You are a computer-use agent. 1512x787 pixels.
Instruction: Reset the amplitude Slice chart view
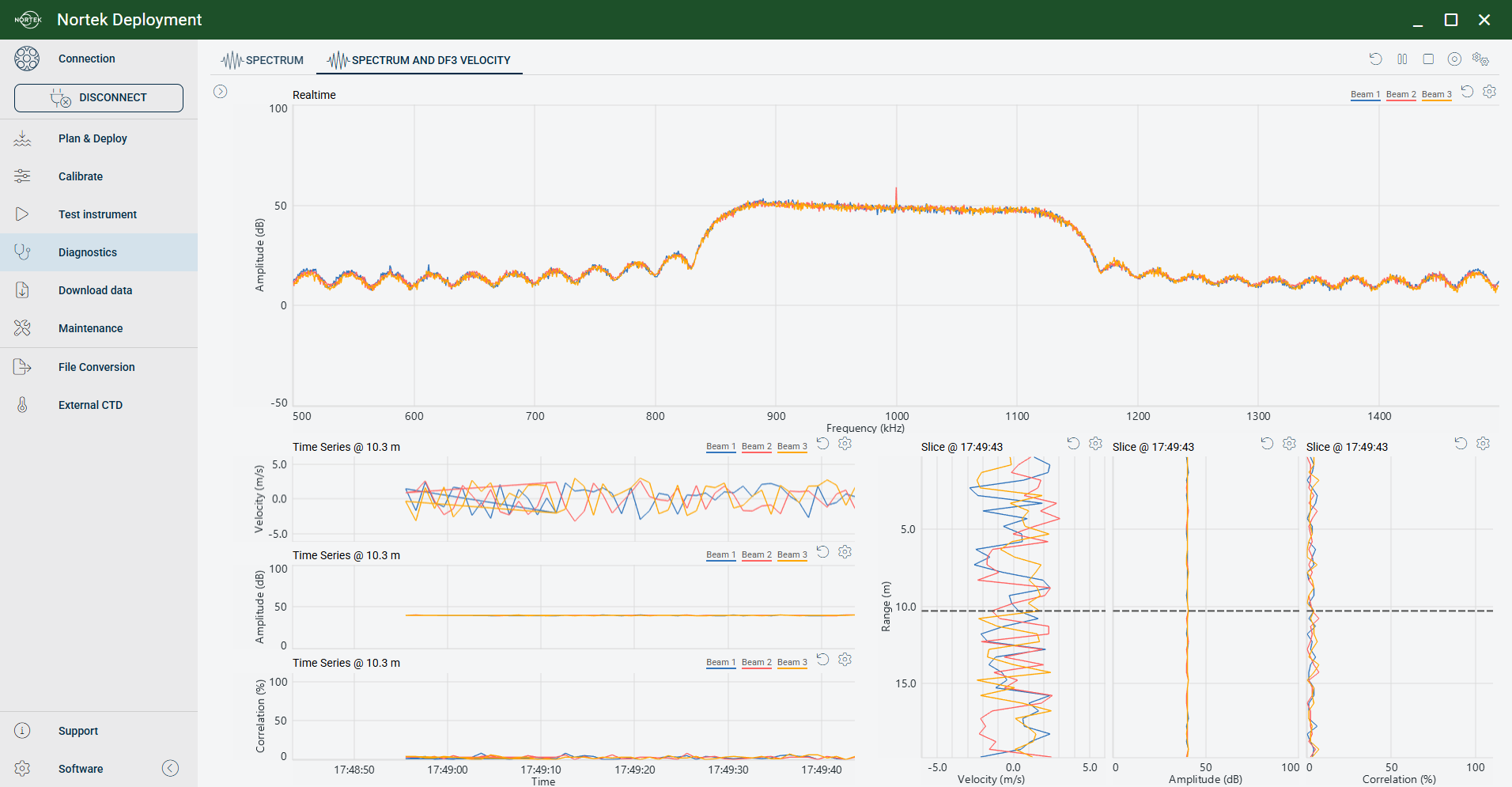(1267, 444)
